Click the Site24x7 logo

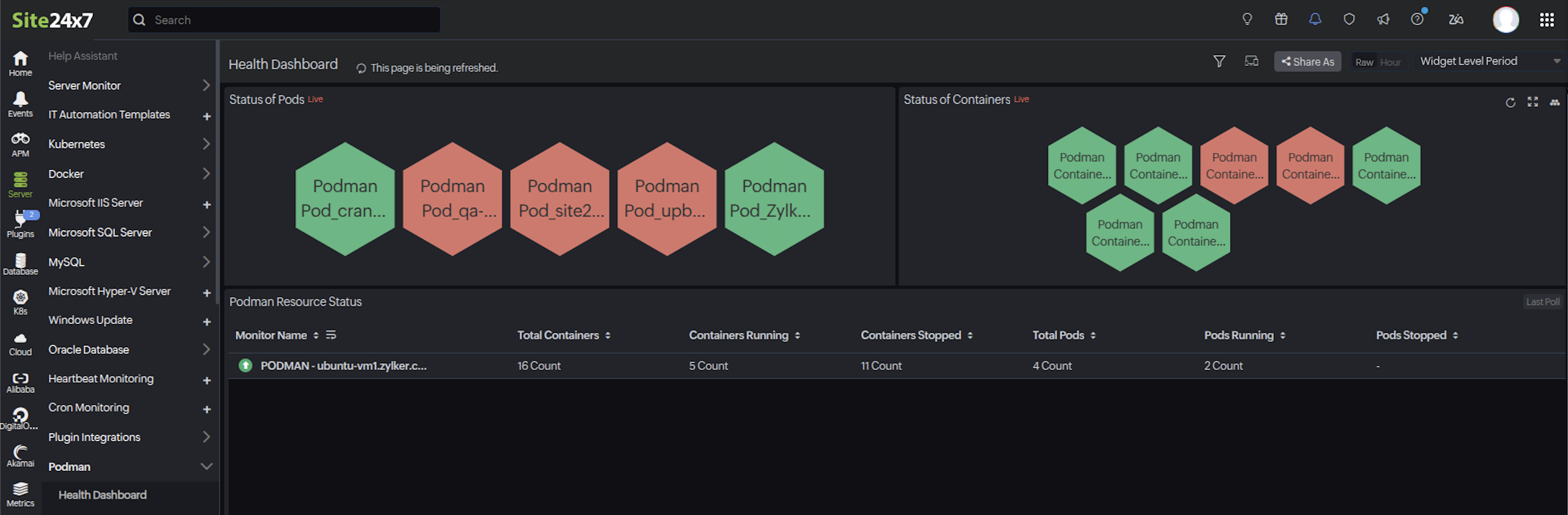(53, 20)
